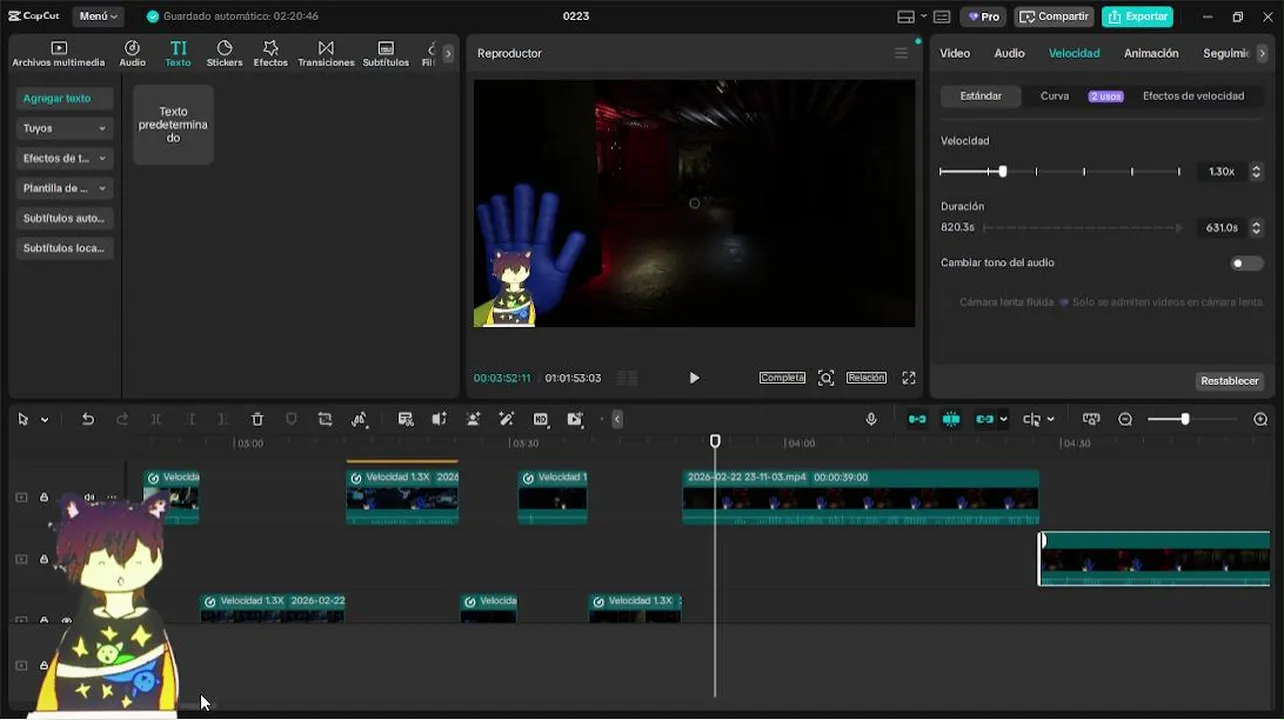Open the Archivos multimedia panel
The image size is (1284, 720).
(58, 54)
